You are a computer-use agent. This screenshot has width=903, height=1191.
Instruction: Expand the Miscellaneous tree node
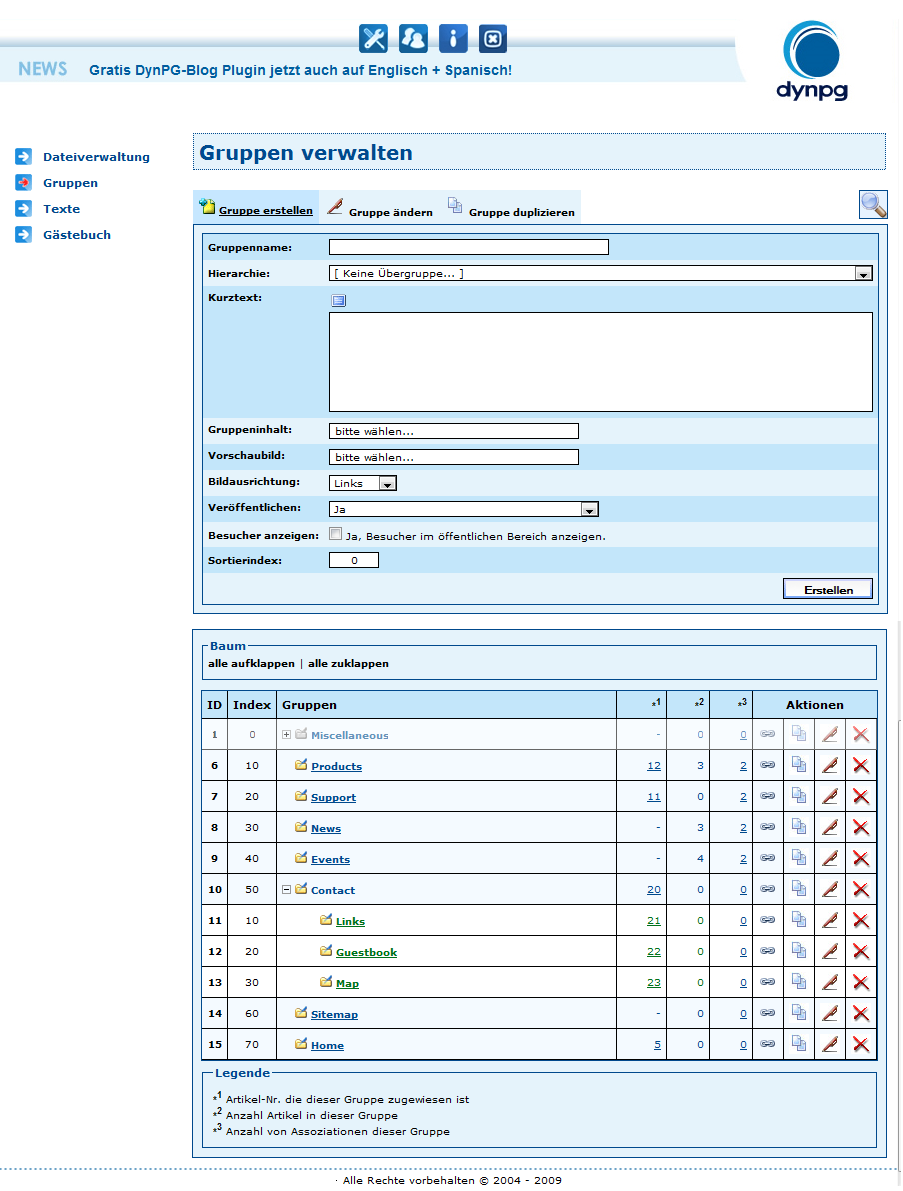(287, 735)
